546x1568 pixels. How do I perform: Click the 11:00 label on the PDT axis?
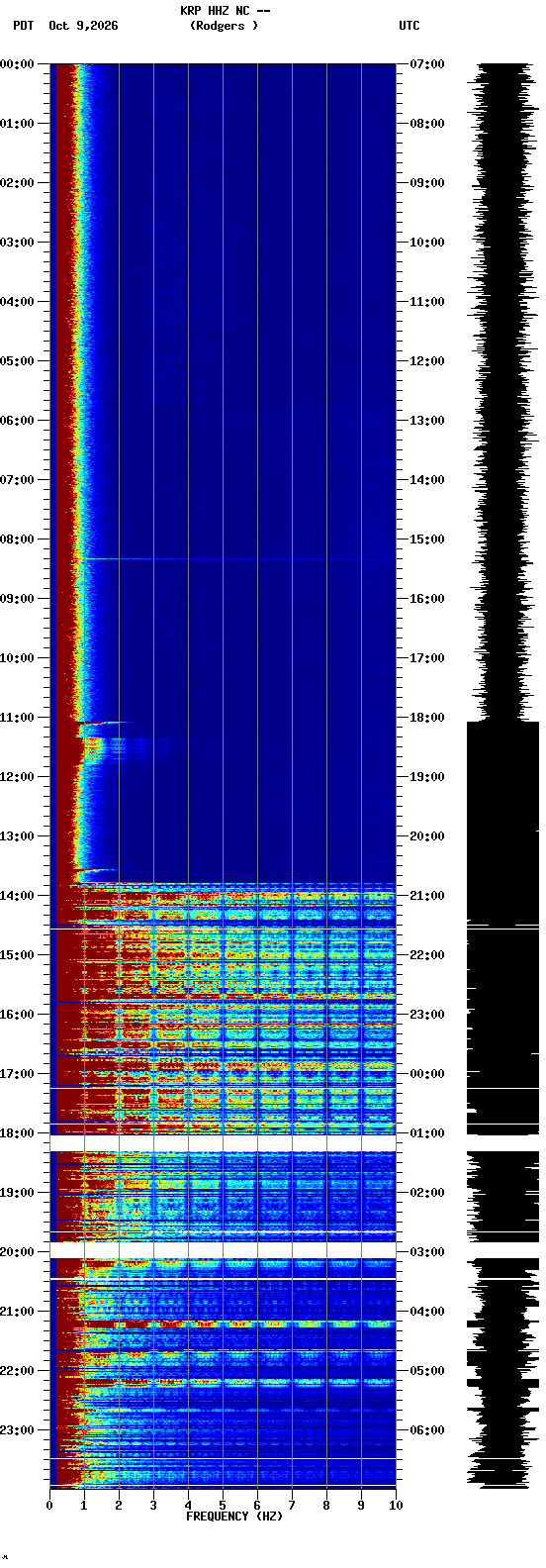pyautogui.click(x=17, y=718)
